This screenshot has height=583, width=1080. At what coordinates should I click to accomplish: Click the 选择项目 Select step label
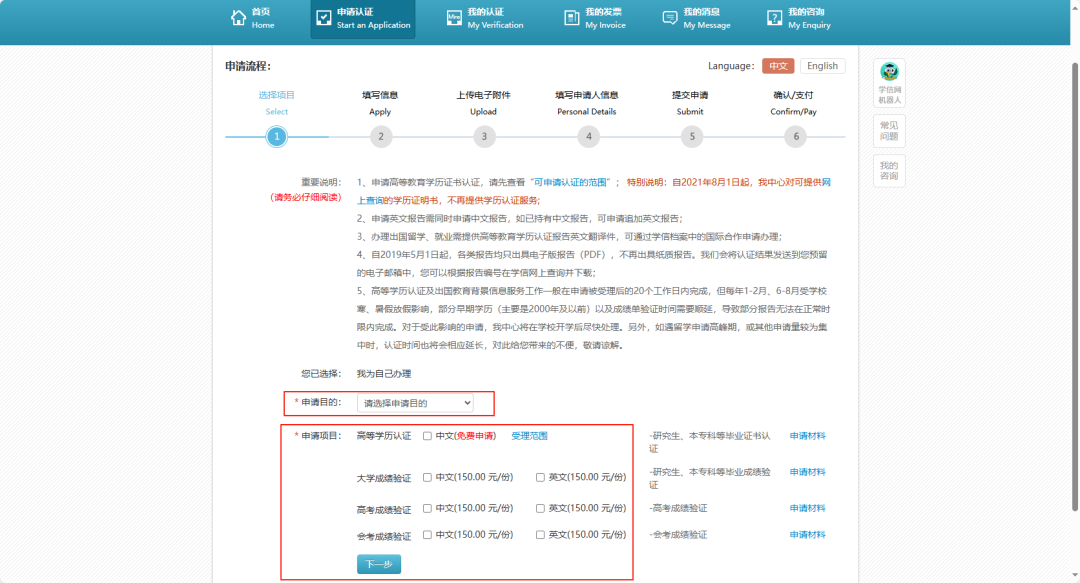(x=277, y=103)
